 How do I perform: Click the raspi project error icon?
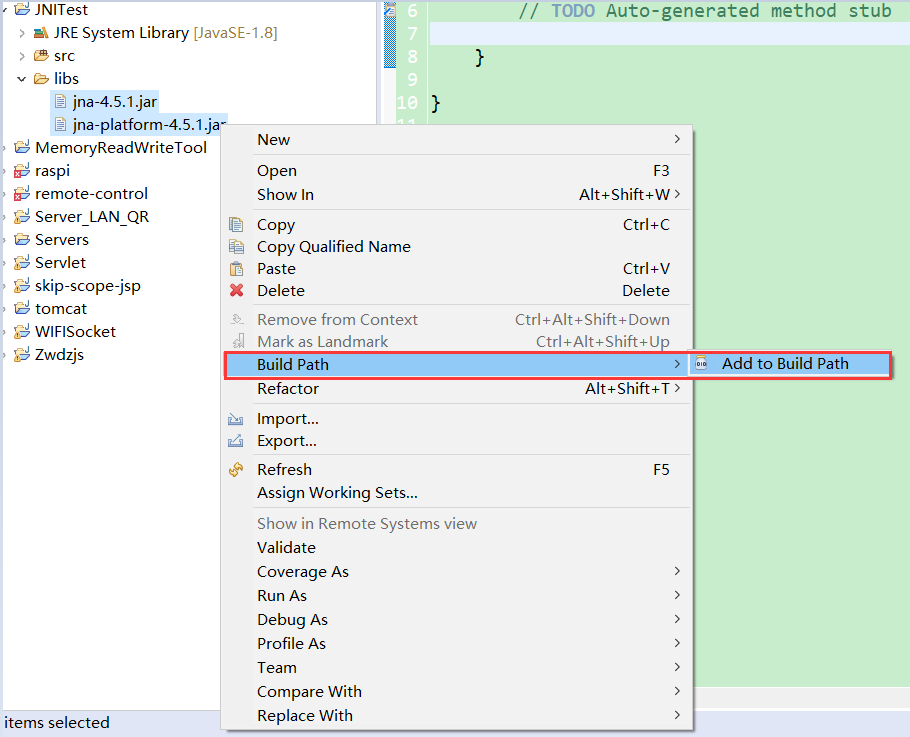(21, 171)
